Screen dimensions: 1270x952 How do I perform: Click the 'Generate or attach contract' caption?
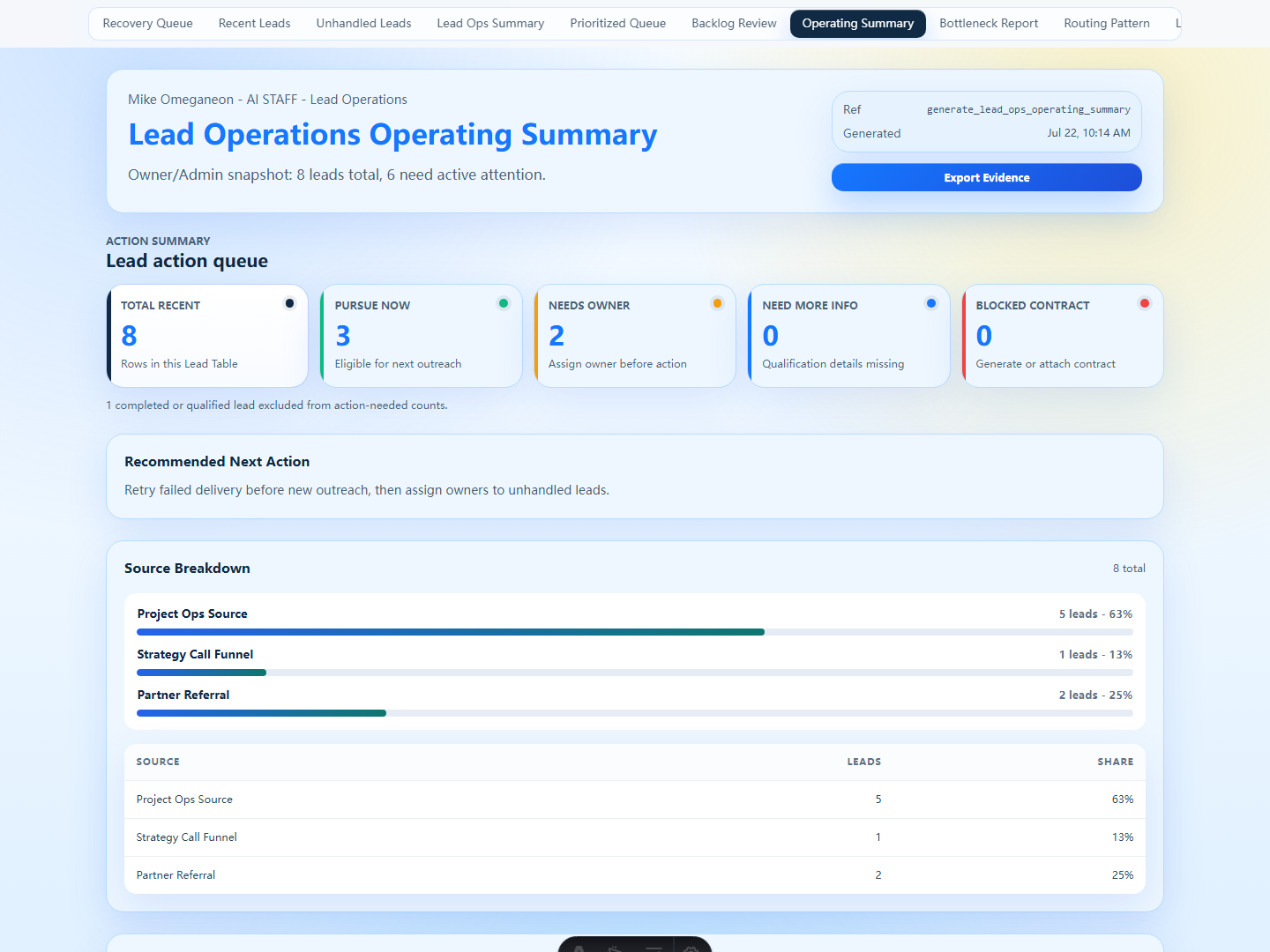[1045, 364]
